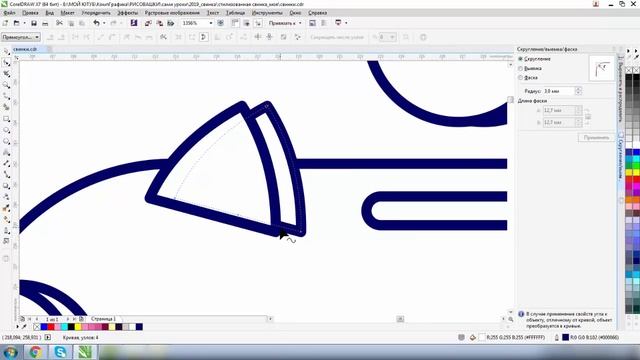The width and height of the screenshot is (640, 360).
Task: Open the Правка menu
Action: pyautogui.click(x=30, y=13)
